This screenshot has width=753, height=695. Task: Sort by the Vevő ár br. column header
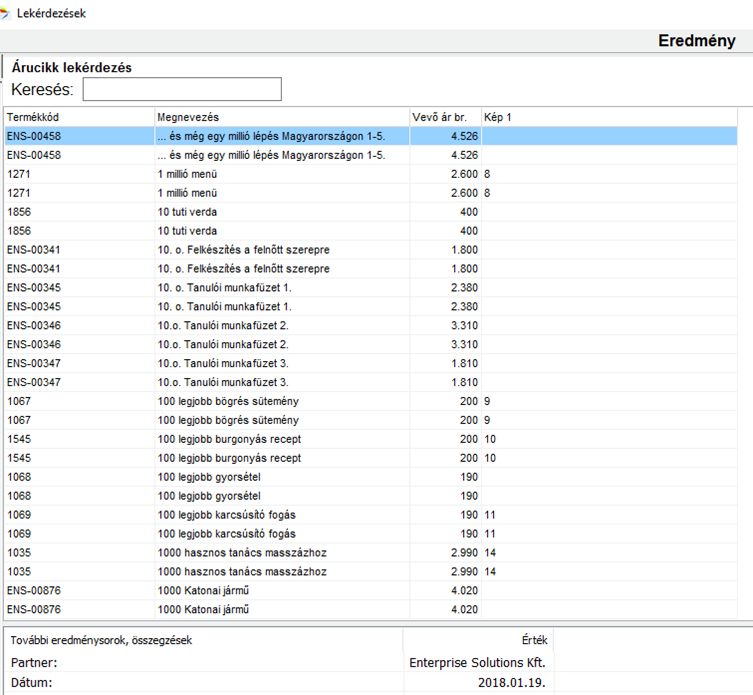[x=446, y=117]
